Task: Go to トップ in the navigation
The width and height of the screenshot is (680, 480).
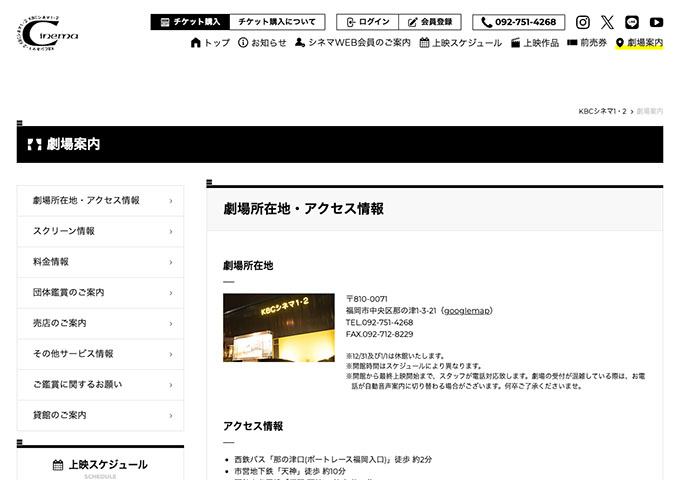Action: [x=210, y=42]
